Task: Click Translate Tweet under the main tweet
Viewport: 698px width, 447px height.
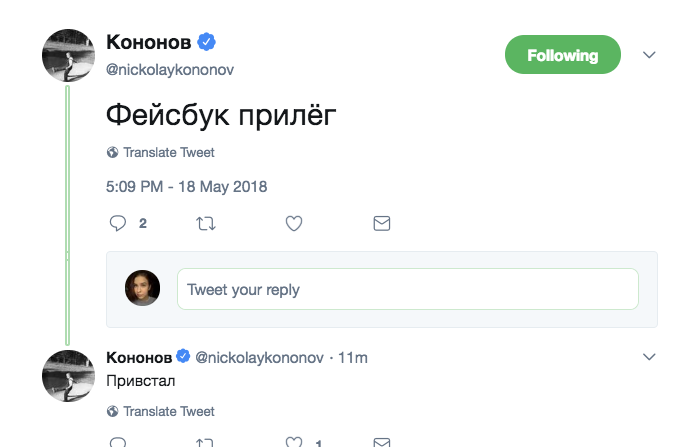Action: tap(168, 153)
